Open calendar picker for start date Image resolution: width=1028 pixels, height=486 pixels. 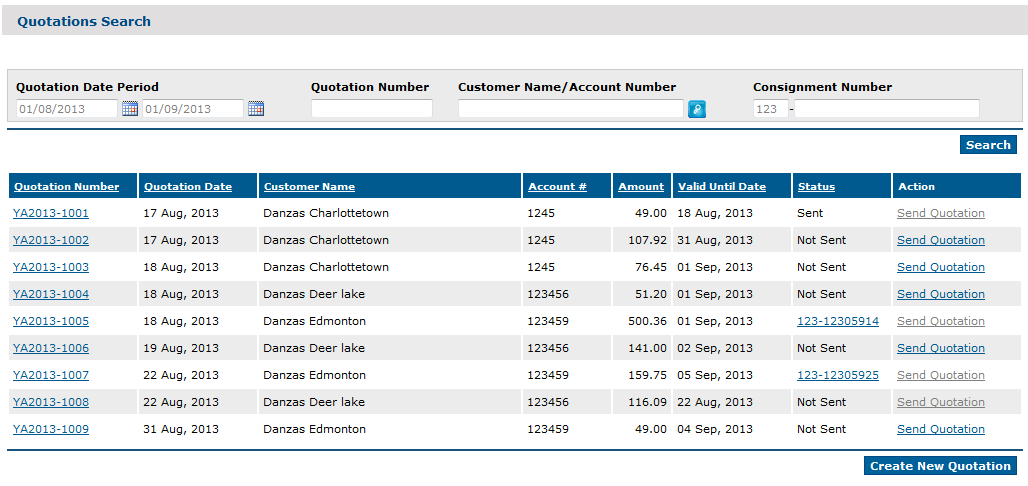(x=130, y=109)
